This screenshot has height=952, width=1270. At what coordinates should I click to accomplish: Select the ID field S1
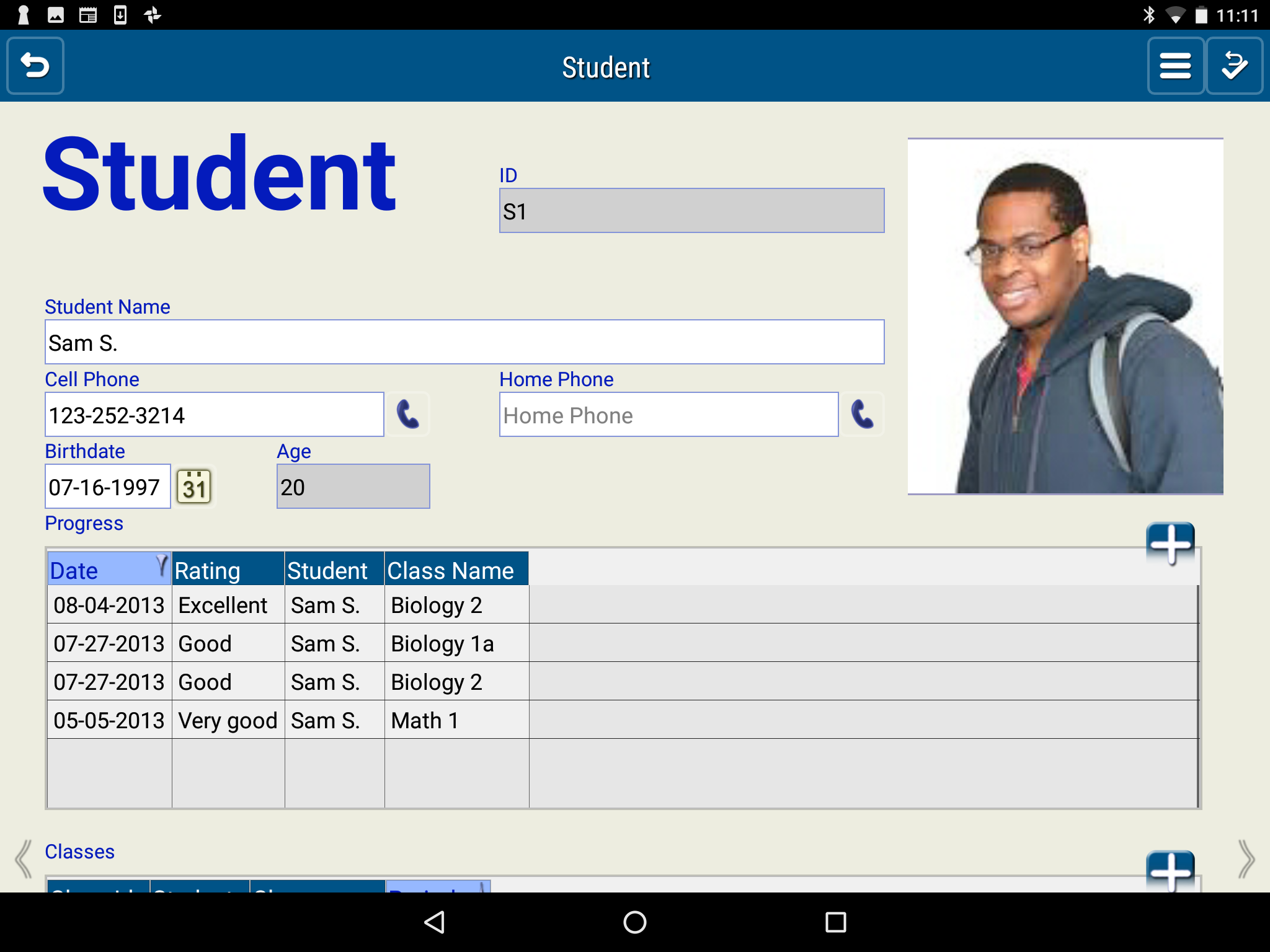pyautogui.click(x=691, y=211)
